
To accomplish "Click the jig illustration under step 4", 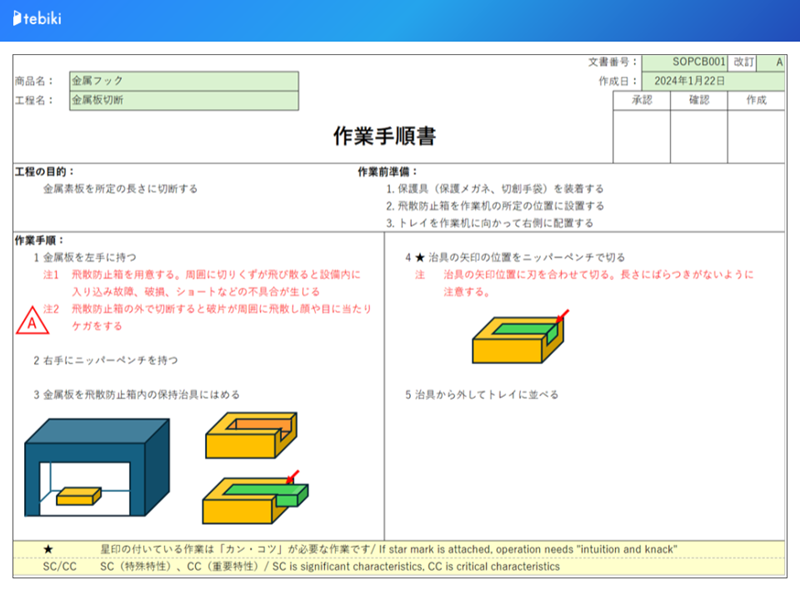I will (519, 337).
